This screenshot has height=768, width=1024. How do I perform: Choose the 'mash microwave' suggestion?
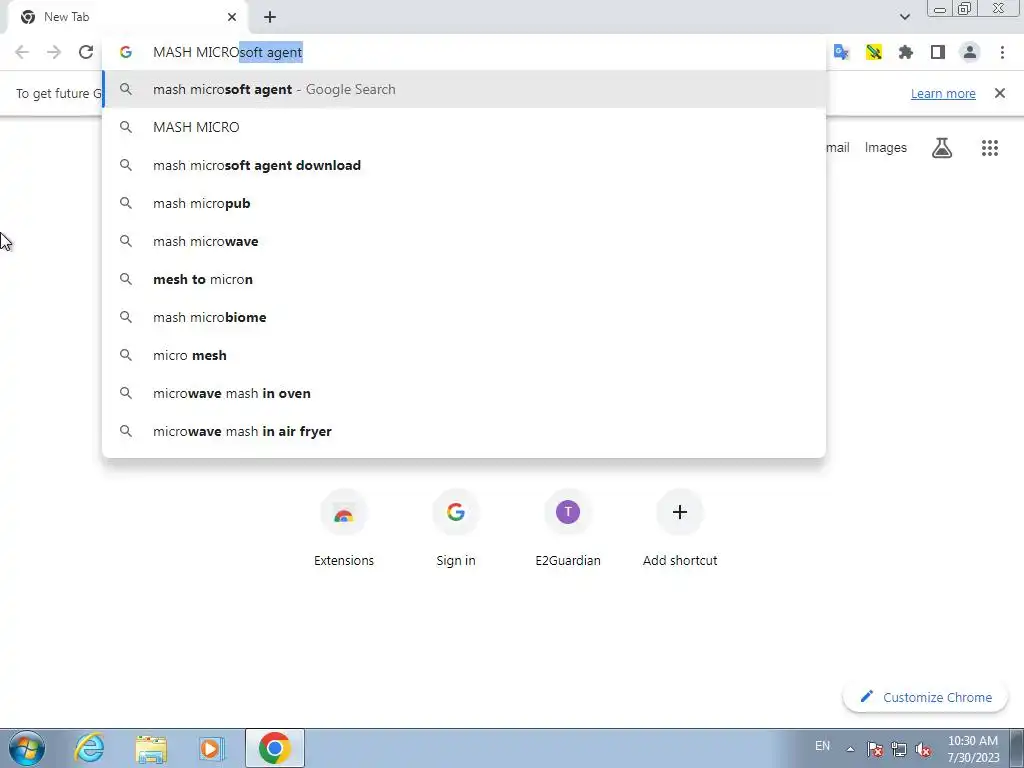(464, 241)
